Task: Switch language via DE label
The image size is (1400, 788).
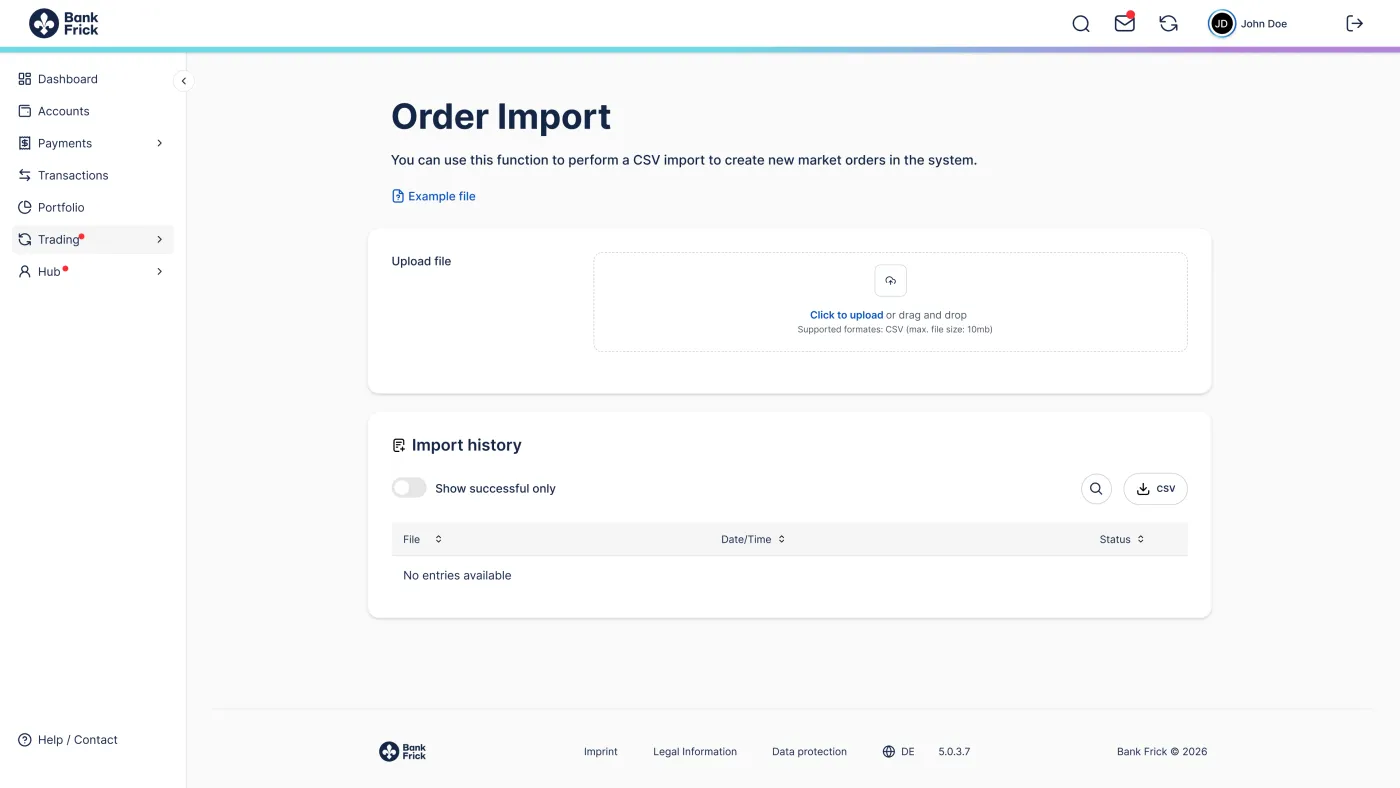Action: click(x=908, y=752)
